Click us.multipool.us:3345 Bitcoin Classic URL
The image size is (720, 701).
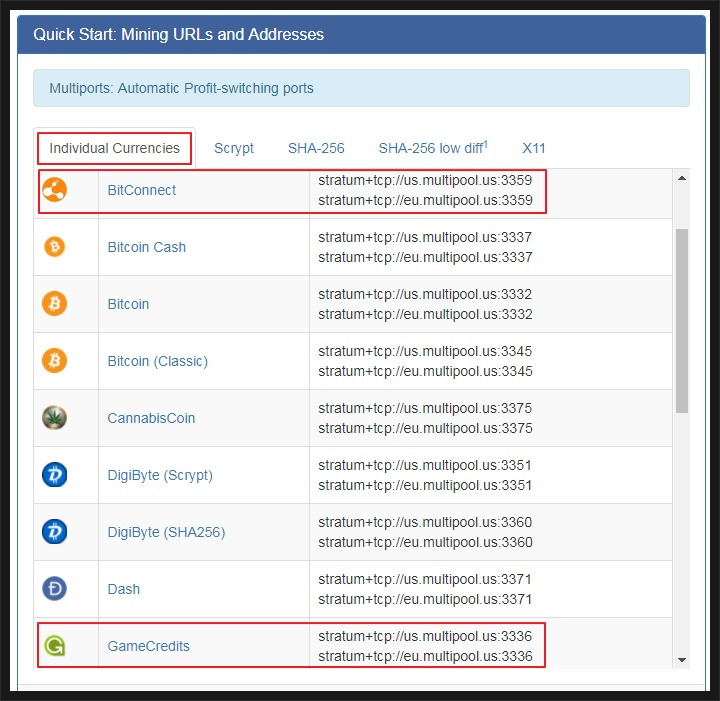(425, 351)
